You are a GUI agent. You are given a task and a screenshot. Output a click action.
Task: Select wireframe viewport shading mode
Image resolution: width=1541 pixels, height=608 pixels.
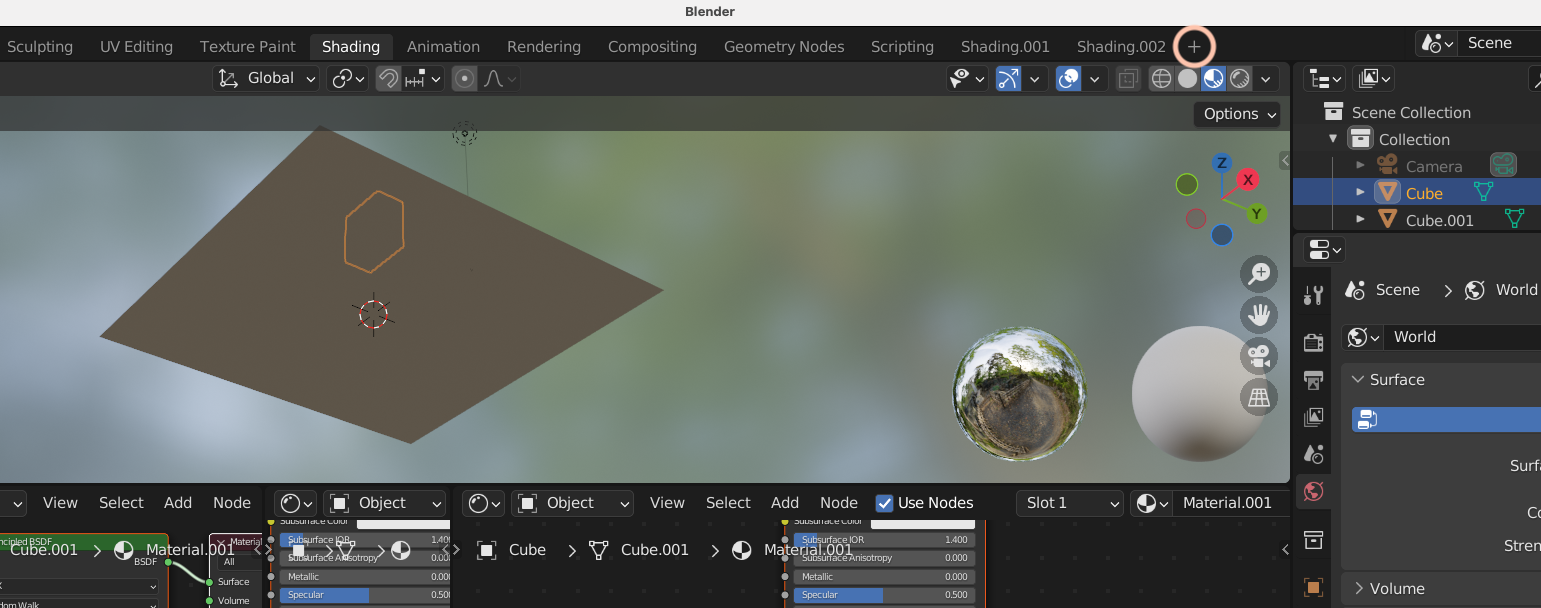[x=1161, y=78]
